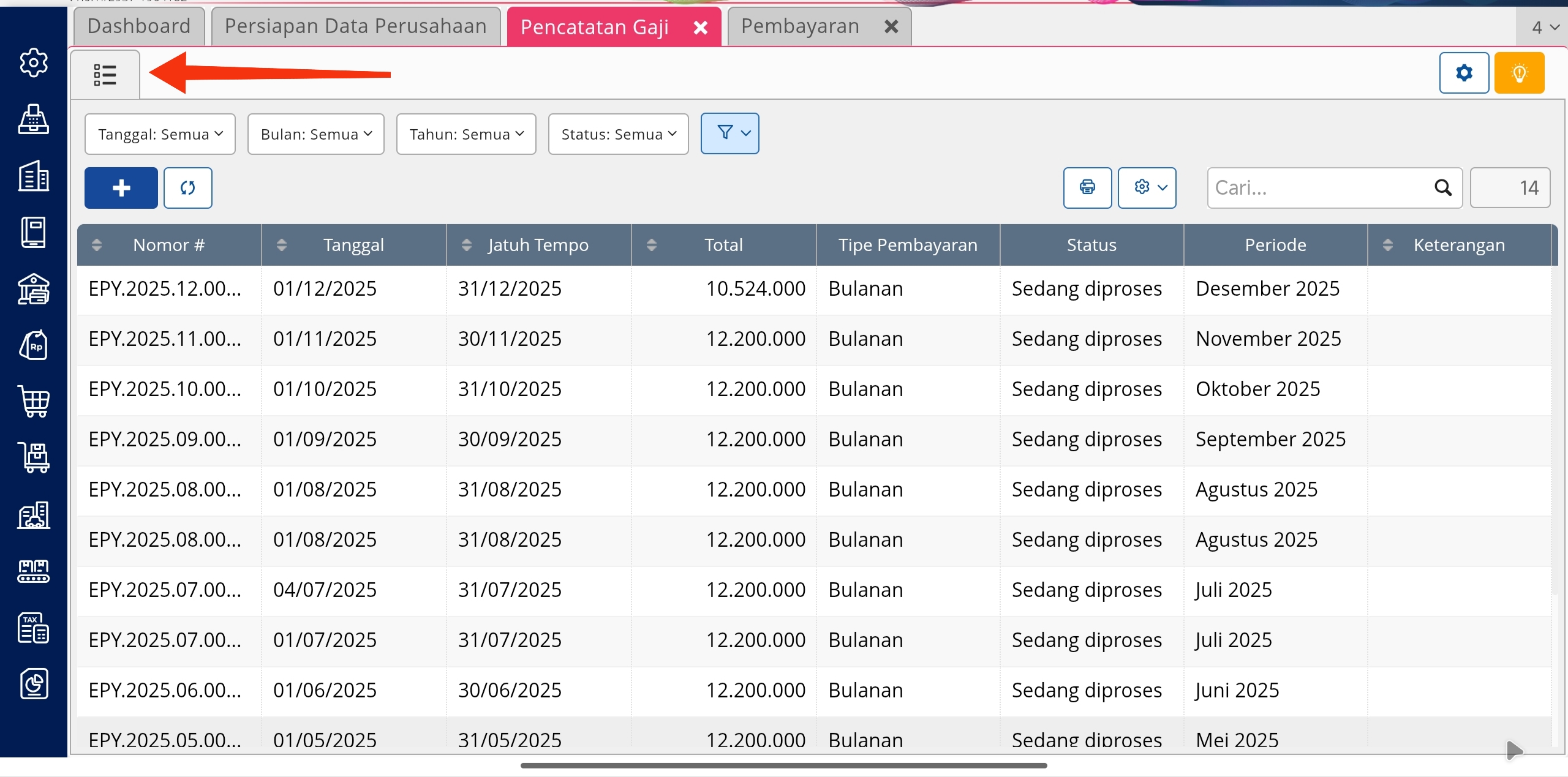Click the refresh data icon button

pyautogui.click(x=188, y=188)
